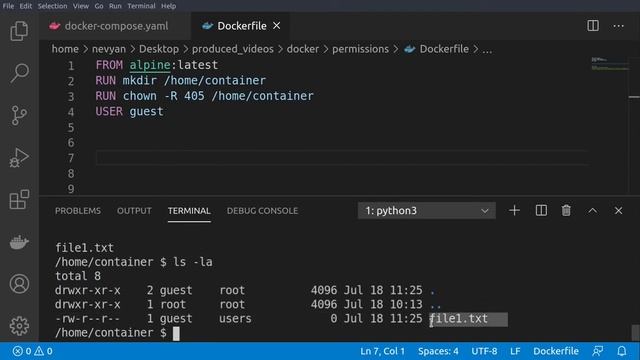Viewport: 640px width, 360px height.
Task: Expand the nevyan breadcrumb segment
Action: point(109,49)
